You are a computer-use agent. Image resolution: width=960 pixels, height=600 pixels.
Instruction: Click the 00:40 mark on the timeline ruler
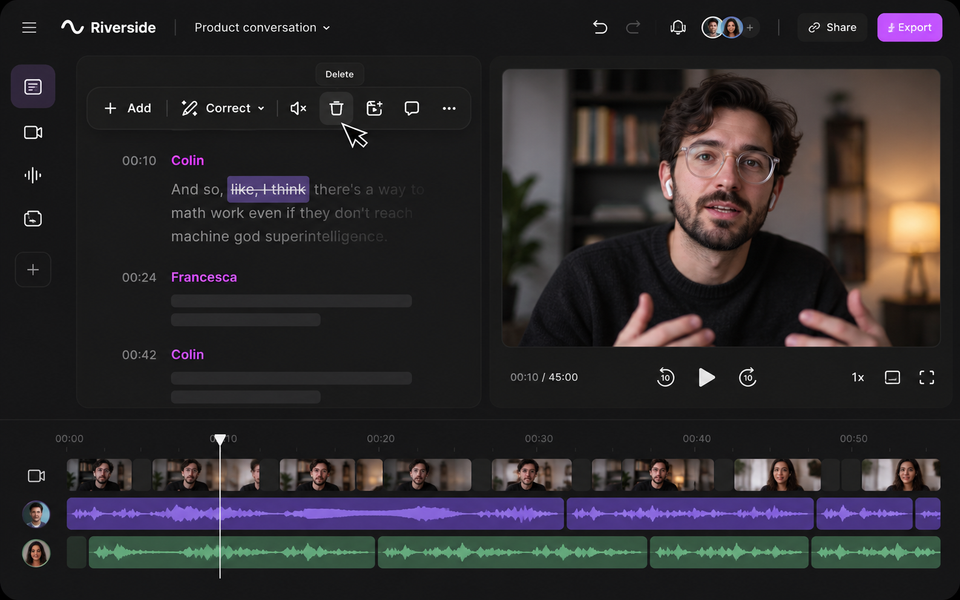point(697,438)
